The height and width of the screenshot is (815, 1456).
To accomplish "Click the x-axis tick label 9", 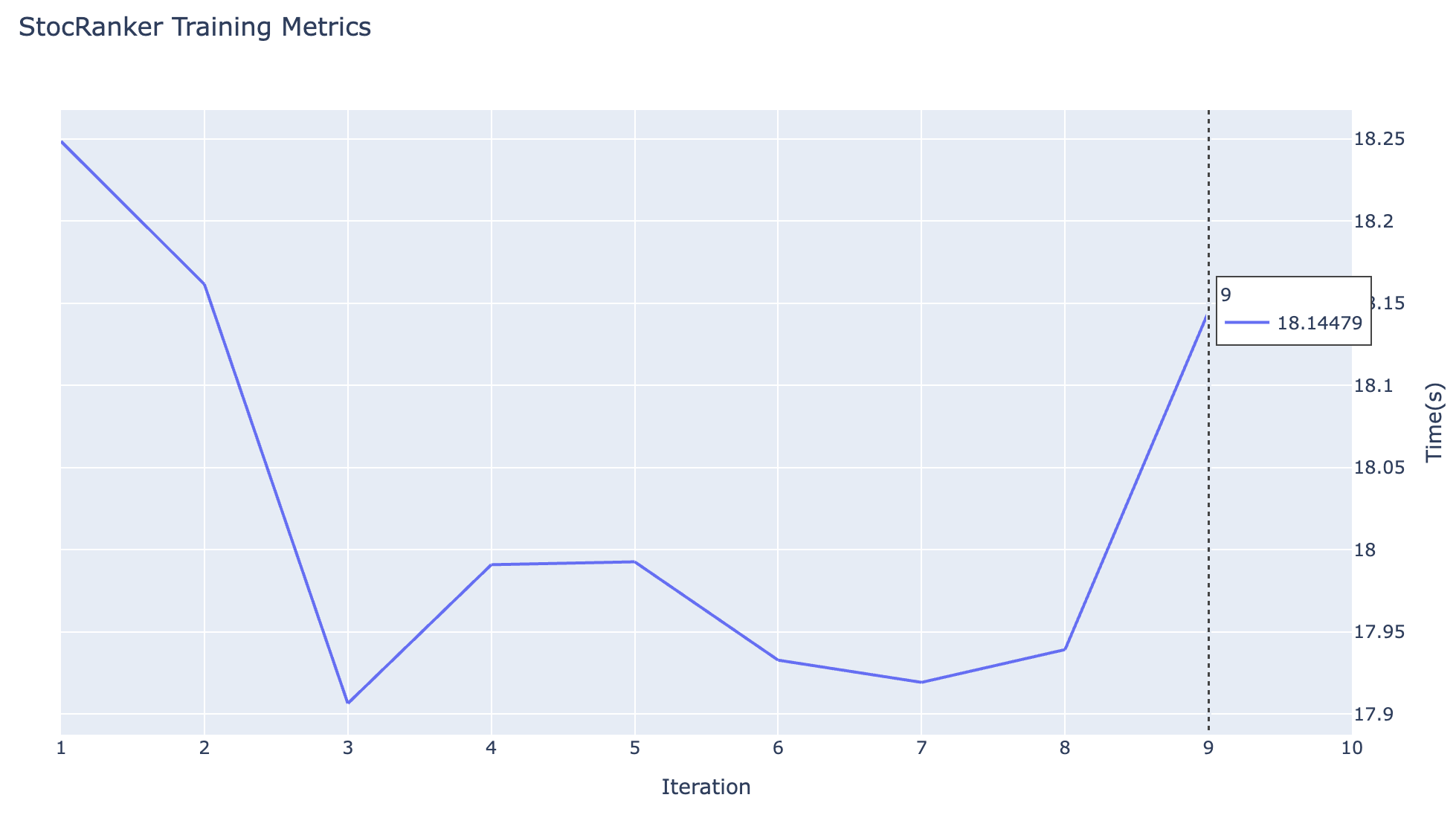I will [x=1208, y=749].
